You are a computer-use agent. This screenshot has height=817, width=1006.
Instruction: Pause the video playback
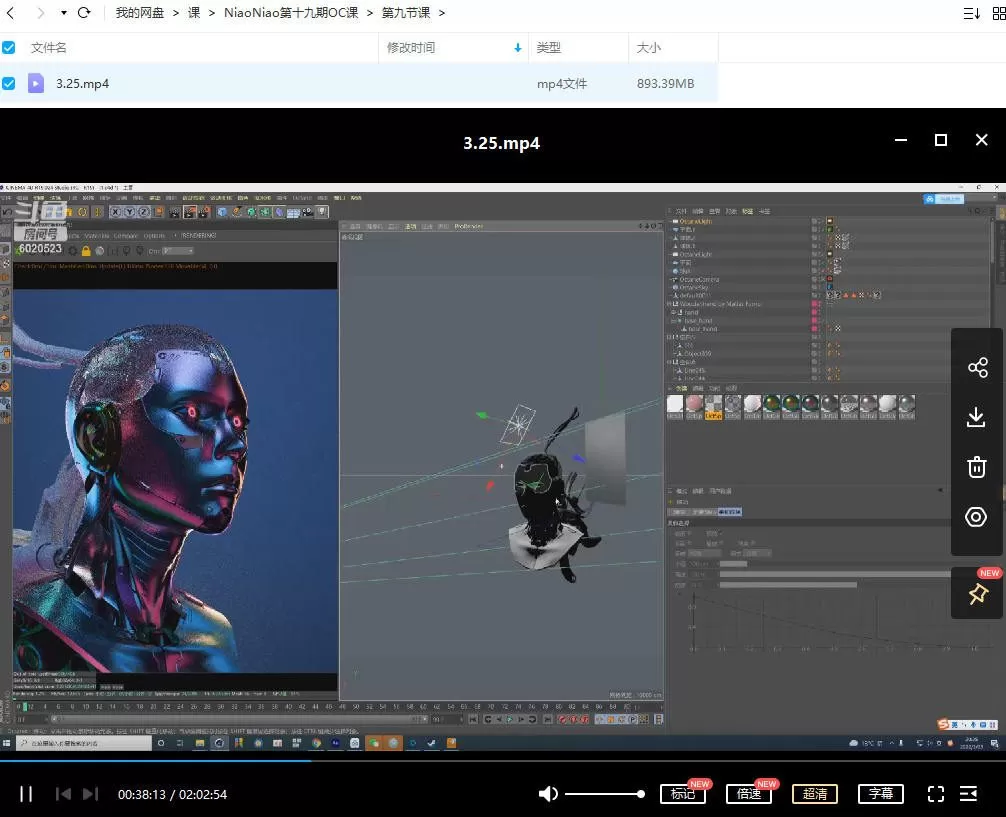(27, 794)
